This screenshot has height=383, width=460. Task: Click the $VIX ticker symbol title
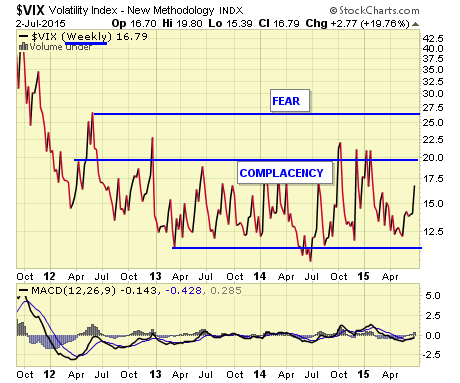pyautogui.click(x=30, y=10)
